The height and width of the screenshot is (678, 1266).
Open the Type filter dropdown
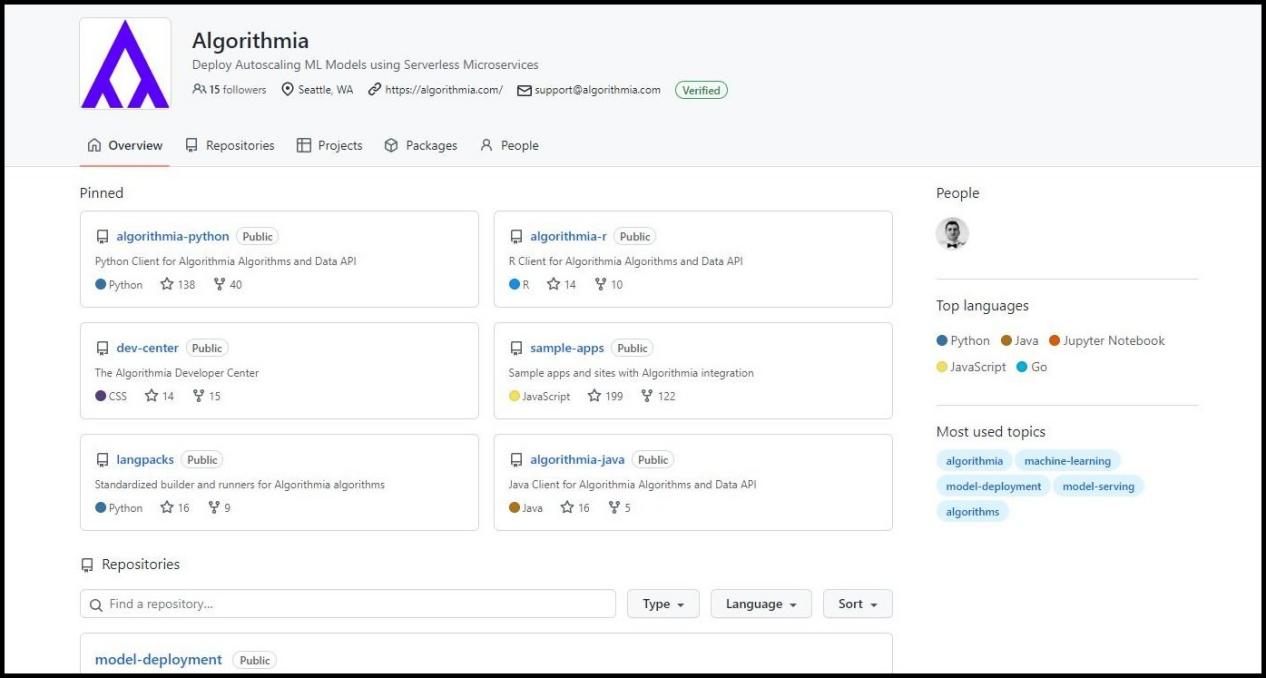pyautogui.click(x=662, y=604)
